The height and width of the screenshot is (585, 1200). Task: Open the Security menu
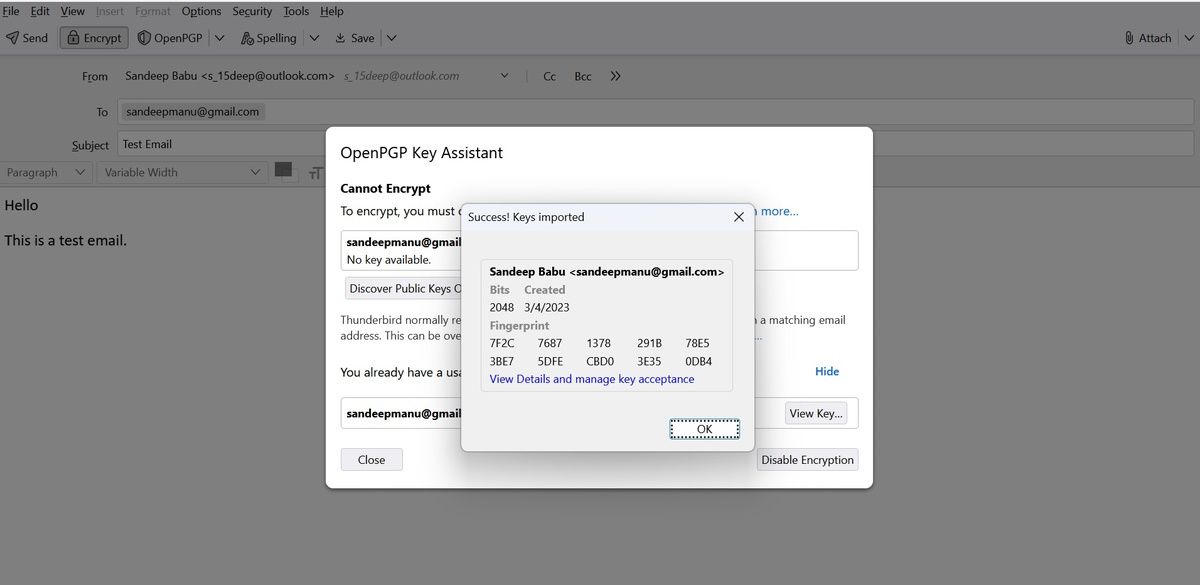252,11
